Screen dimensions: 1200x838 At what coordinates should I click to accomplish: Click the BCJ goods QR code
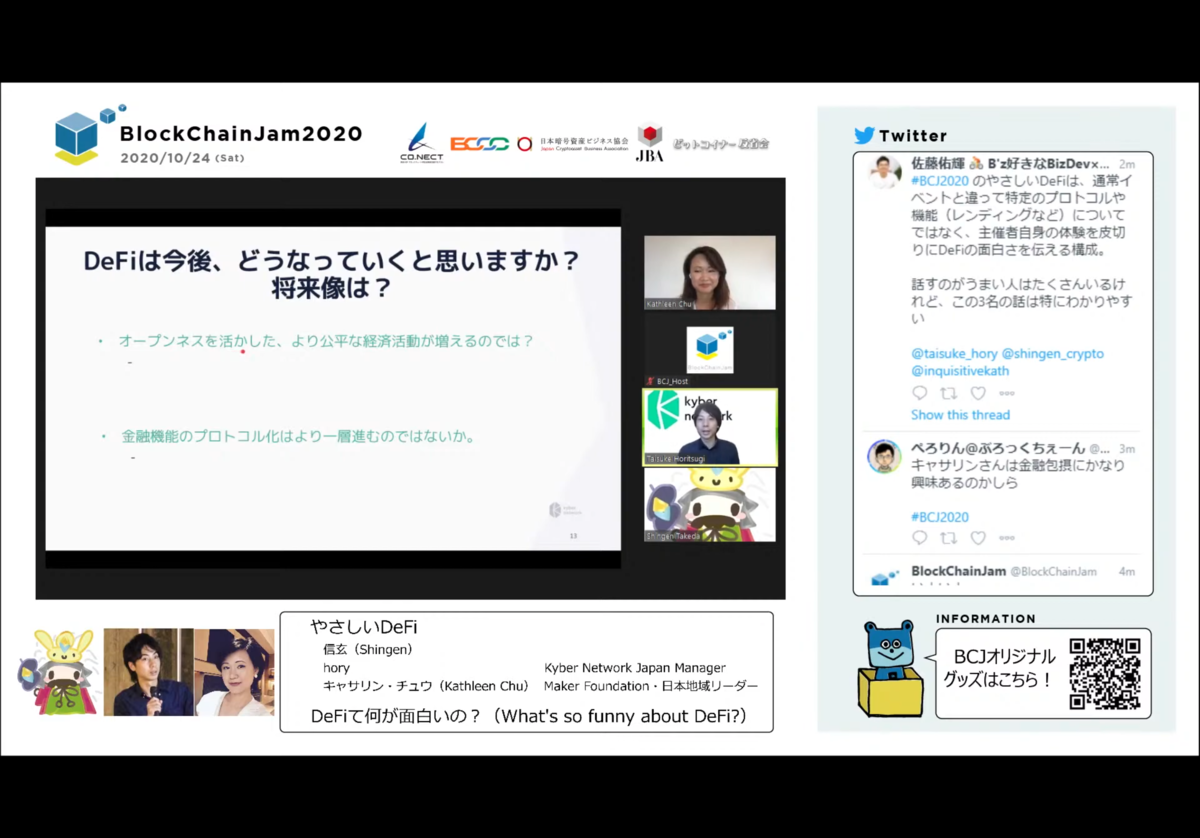pos(1105,674)
